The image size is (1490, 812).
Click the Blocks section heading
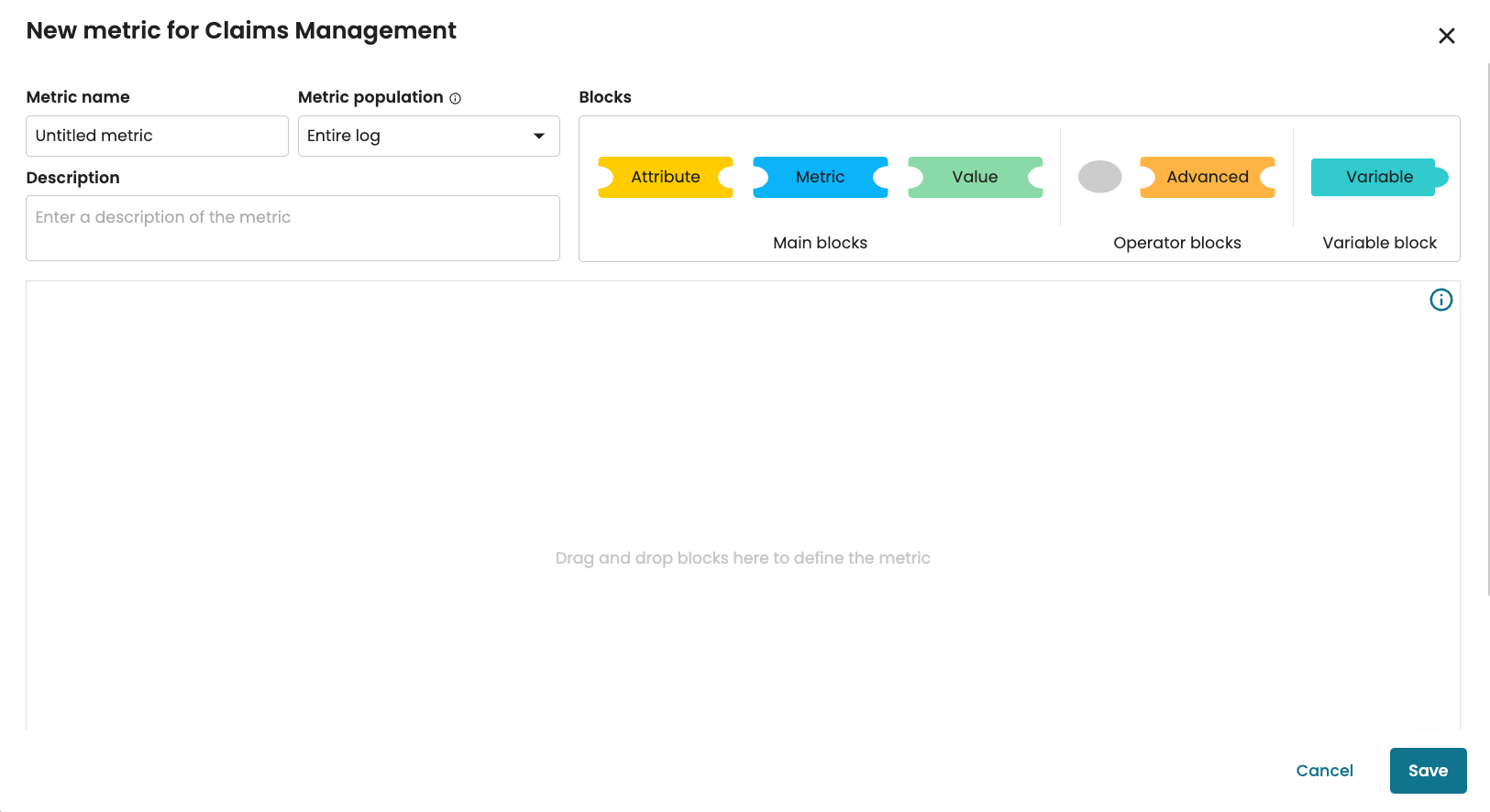click(x=605, y=97)
